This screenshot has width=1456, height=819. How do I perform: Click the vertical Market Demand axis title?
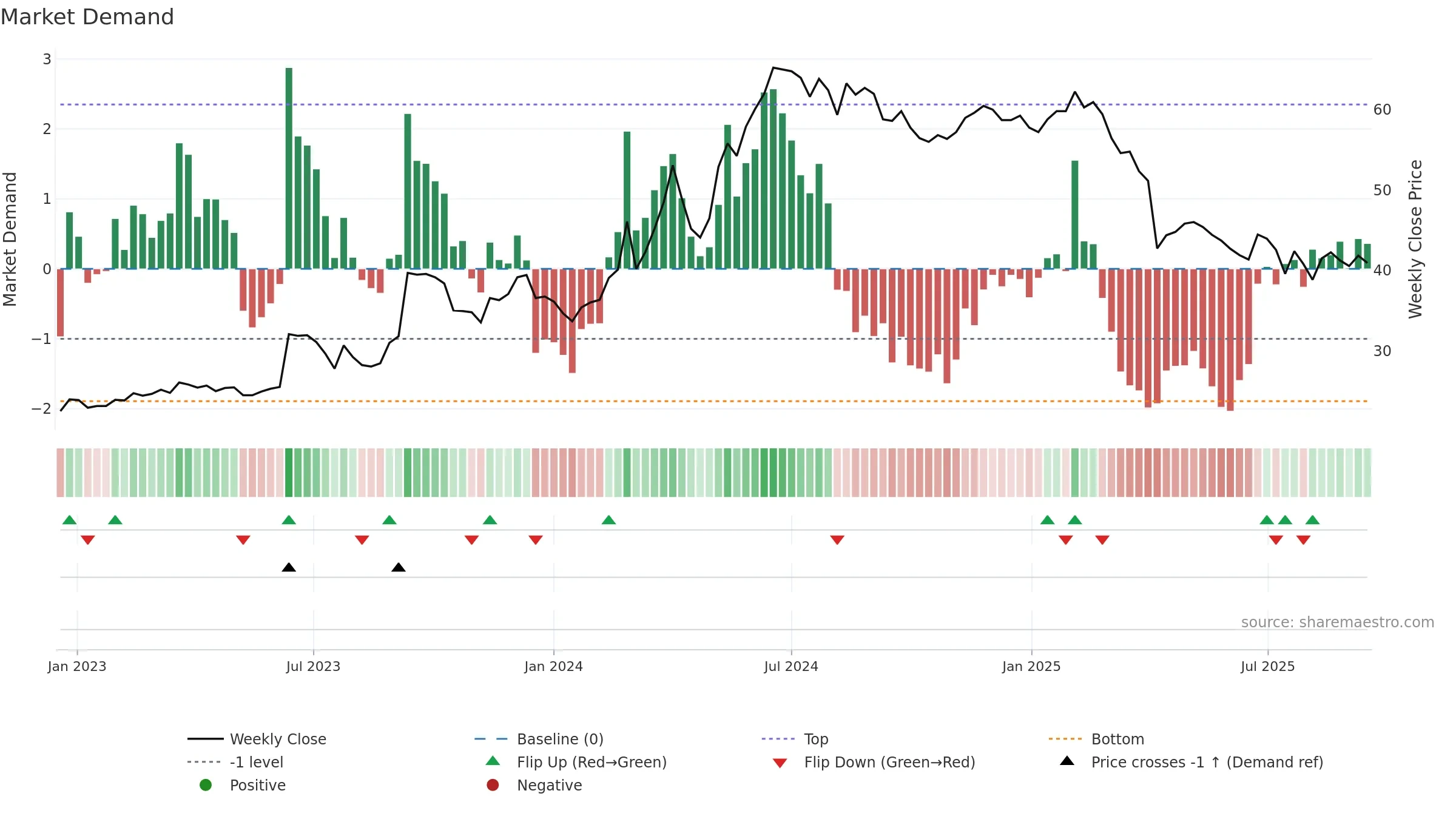(10, 239)
